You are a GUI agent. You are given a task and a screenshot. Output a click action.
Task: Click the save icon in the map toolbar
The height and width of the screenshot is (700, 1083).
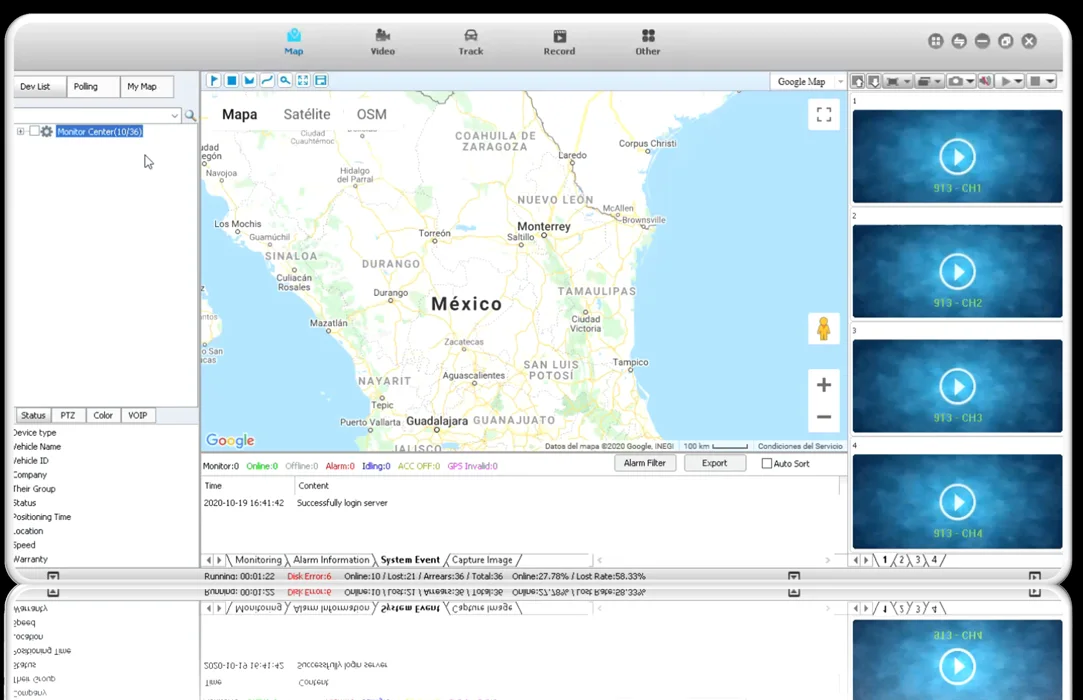pos(321,81)
